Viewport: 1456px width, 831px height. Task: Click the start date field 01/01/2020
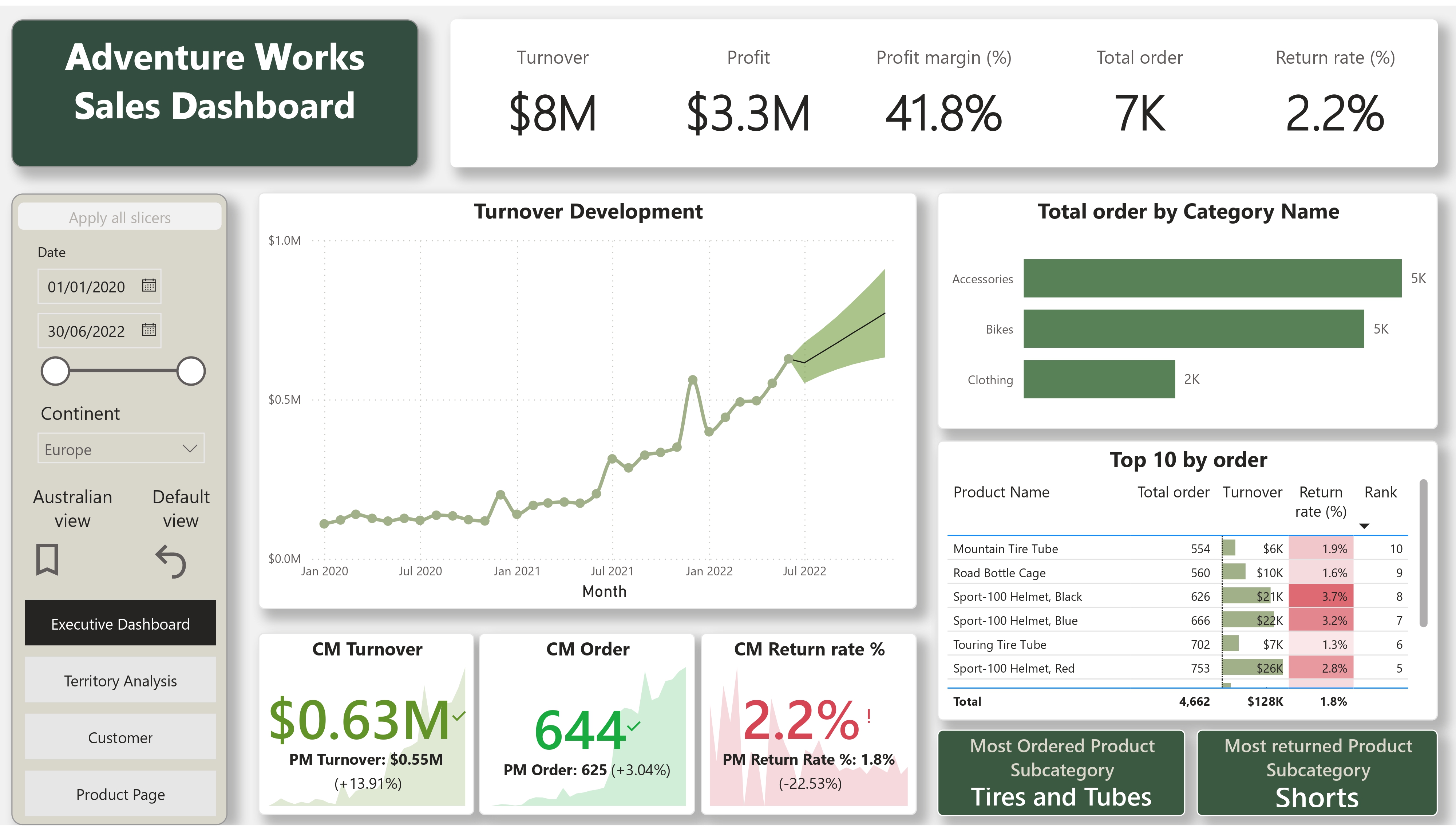pyautogui.click(x=99, y=286)
